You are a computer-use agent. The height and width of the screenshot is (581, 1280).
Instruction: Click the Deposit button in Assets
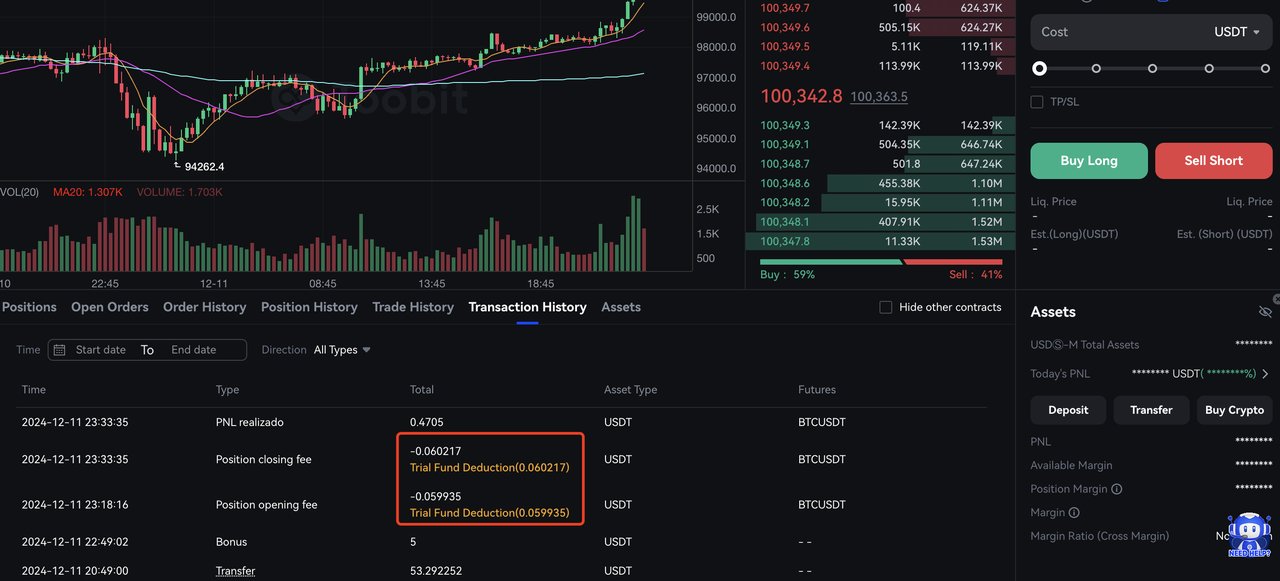[x=1068, y=410]
